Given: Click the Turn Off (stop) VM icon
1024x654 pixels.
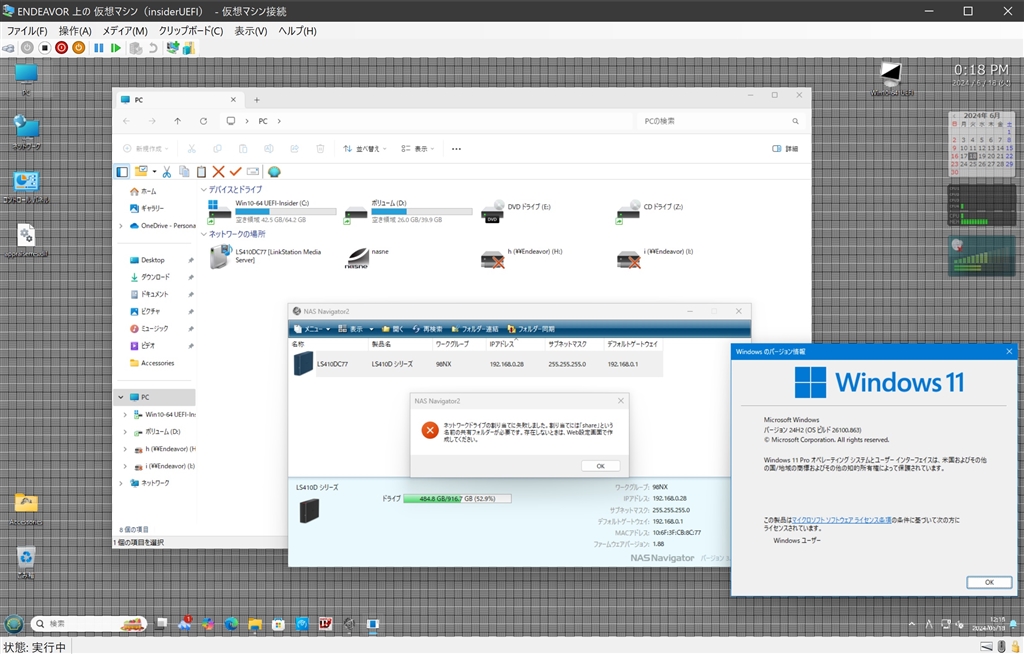Looking at the screenshot, I should point(44,48).
